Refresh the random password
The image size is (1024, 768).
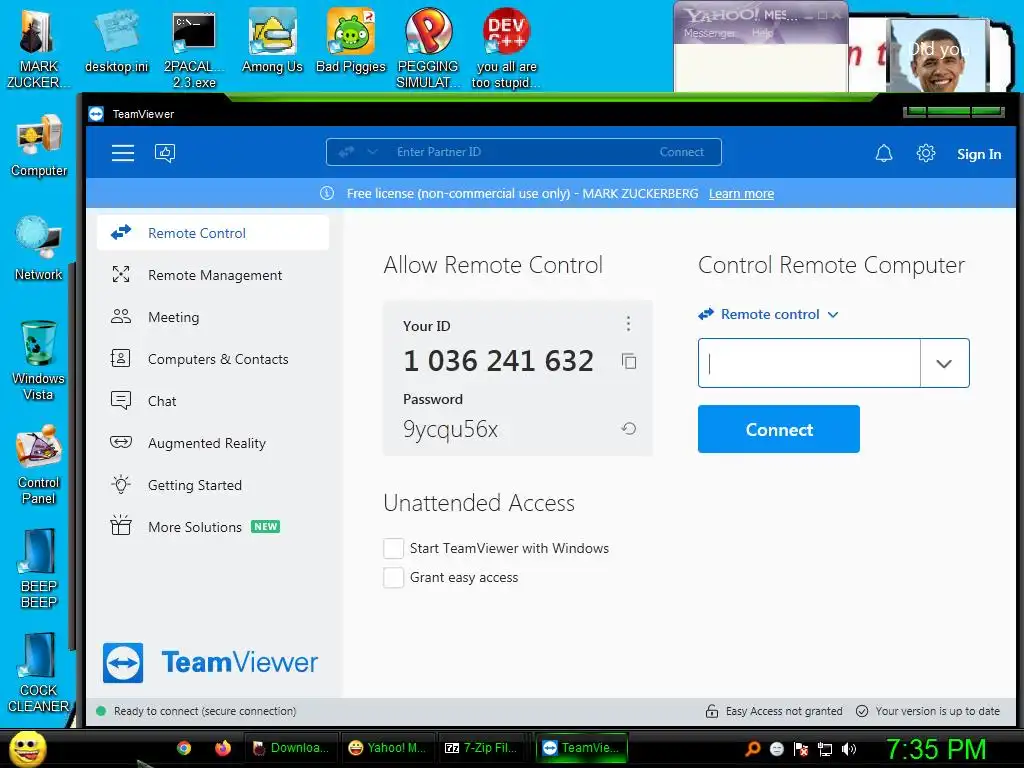(x=628, y=428)
